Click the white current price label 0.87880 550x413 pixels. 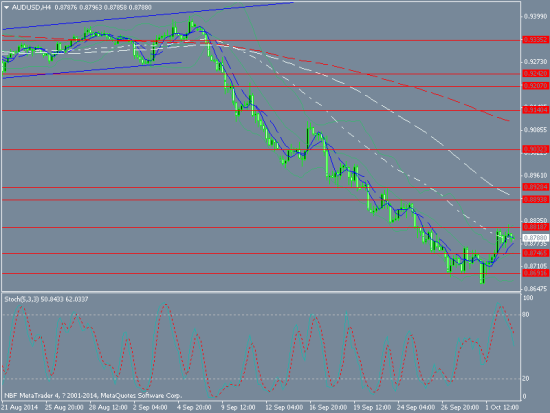[x=535, y=238]
